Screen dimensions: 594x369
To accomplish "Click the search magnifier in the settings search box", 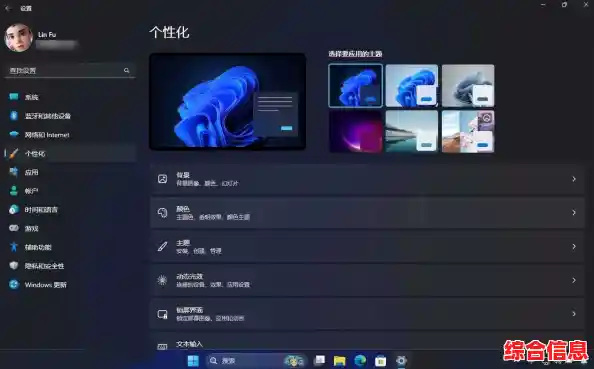I will pos(127,70).
